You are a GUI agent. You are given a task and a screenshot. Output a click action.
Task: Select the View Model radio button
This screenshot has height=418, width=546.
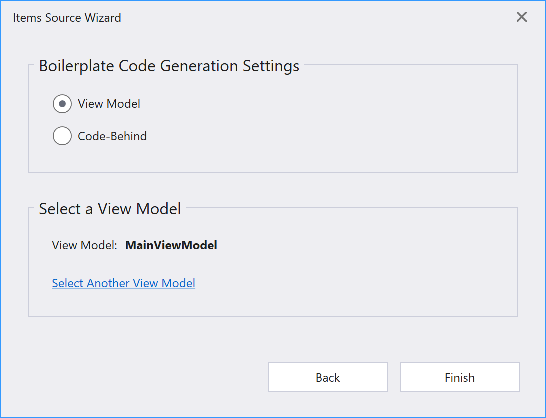point(62,104)
